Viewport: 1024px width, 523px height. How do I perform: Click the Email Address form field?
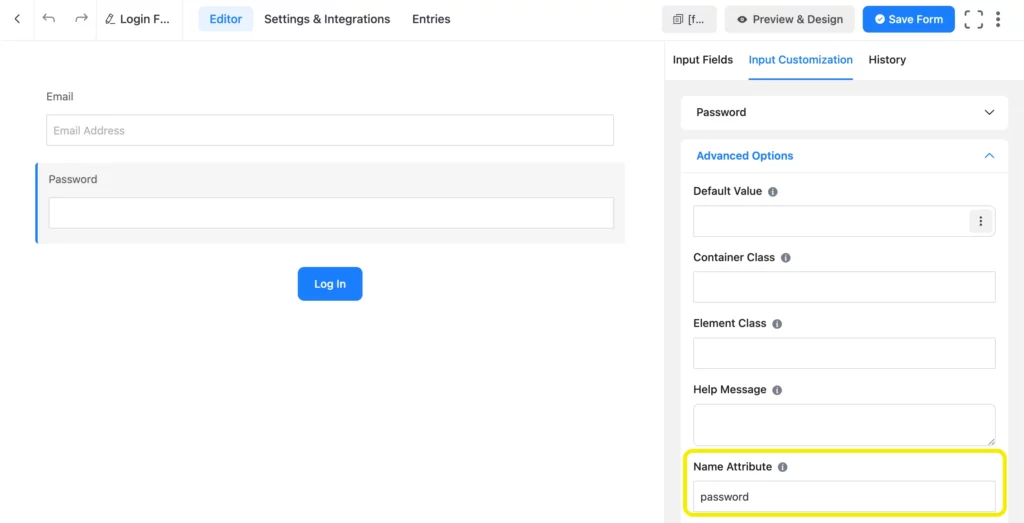330,131
